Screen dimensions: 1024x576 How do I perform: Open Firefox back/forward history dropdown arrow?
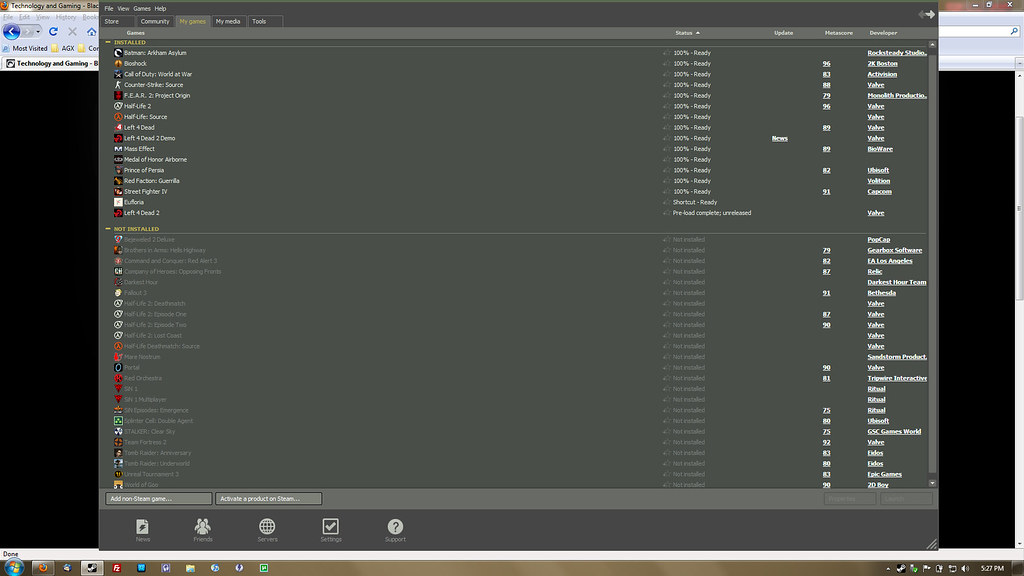pos(38,31)
